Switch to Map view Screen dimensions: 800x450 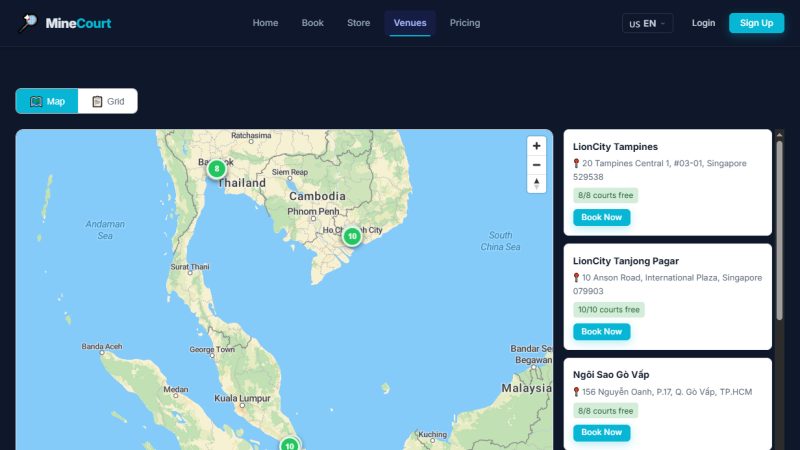tap(47, 101)
